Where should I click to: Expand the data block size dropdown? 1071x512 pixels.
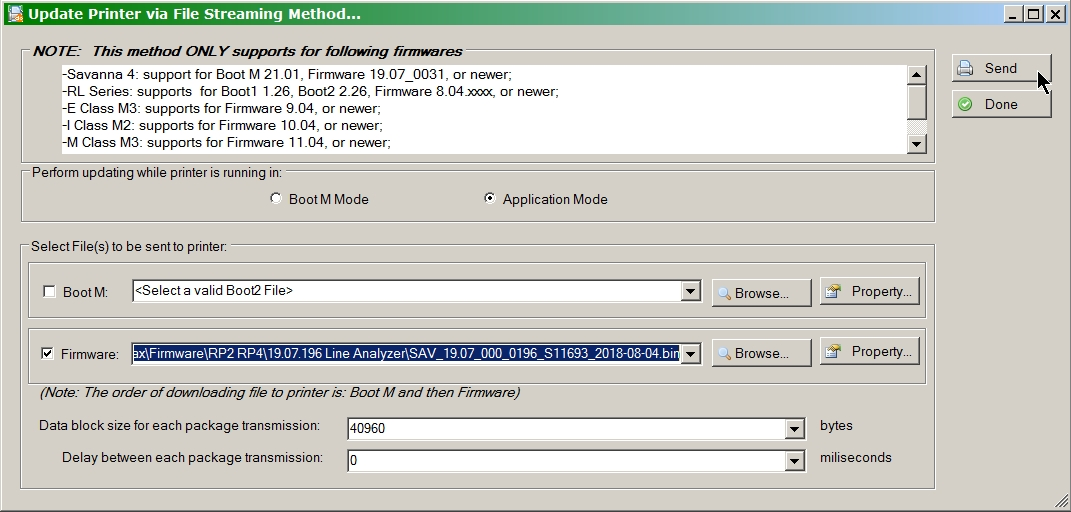coord(794,429)
